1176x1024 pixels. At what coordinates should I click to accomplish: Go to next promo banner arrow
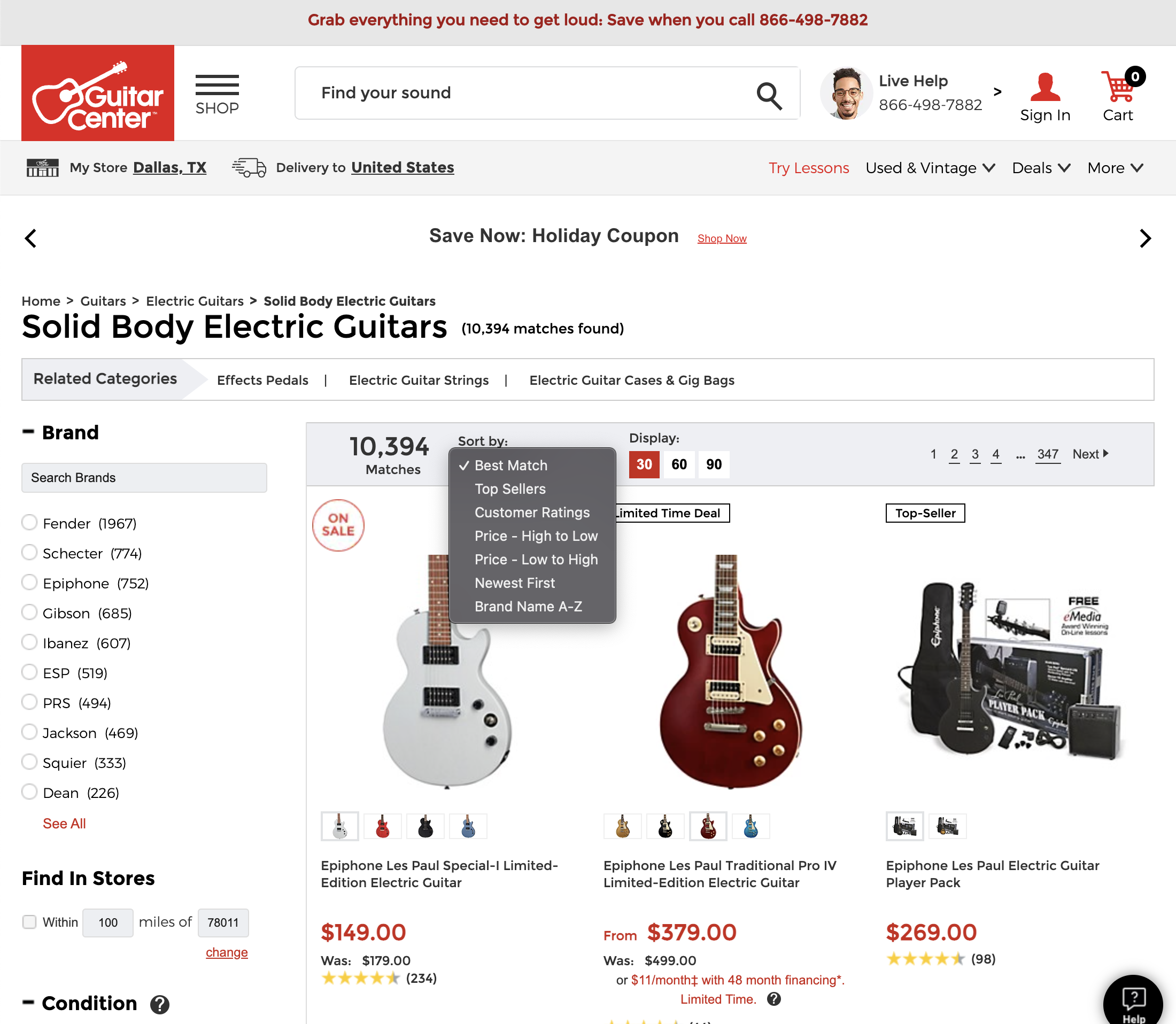[x=1144, y=238]
